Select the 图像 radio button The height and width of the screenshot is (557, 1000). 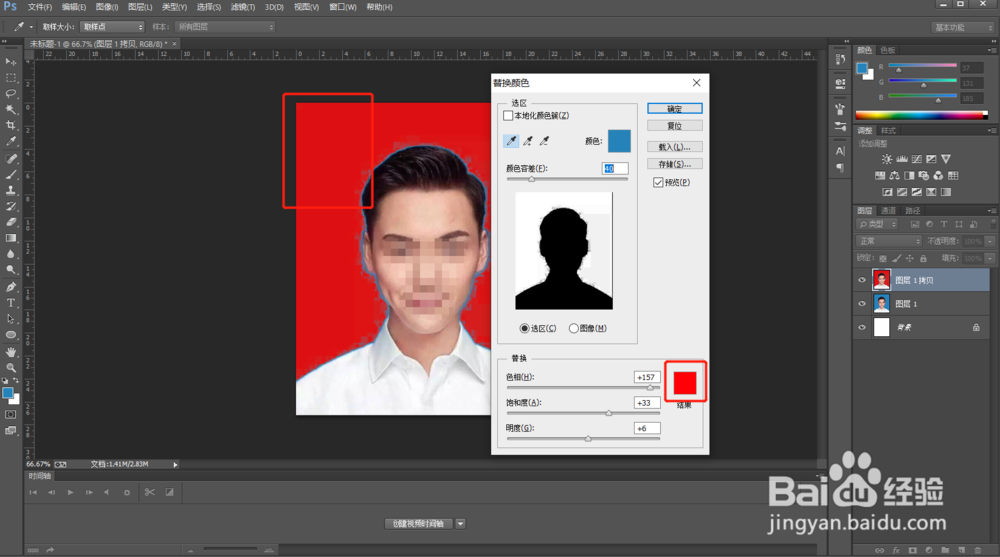pos(573,328)
